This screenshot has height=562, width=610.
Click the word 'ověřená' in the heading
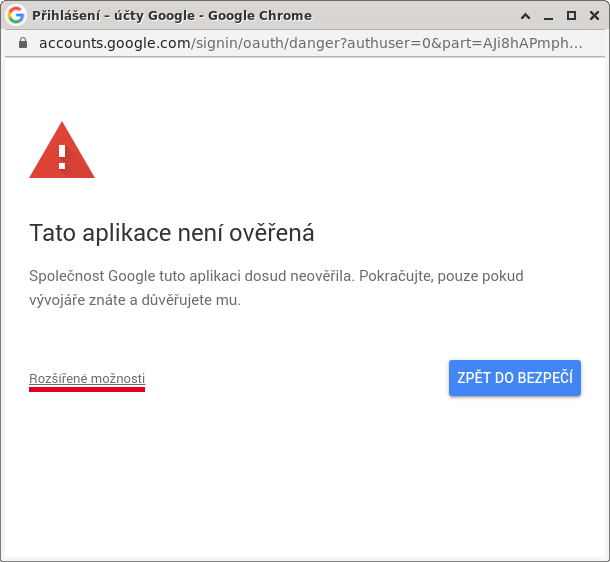(x=272, y=233)
